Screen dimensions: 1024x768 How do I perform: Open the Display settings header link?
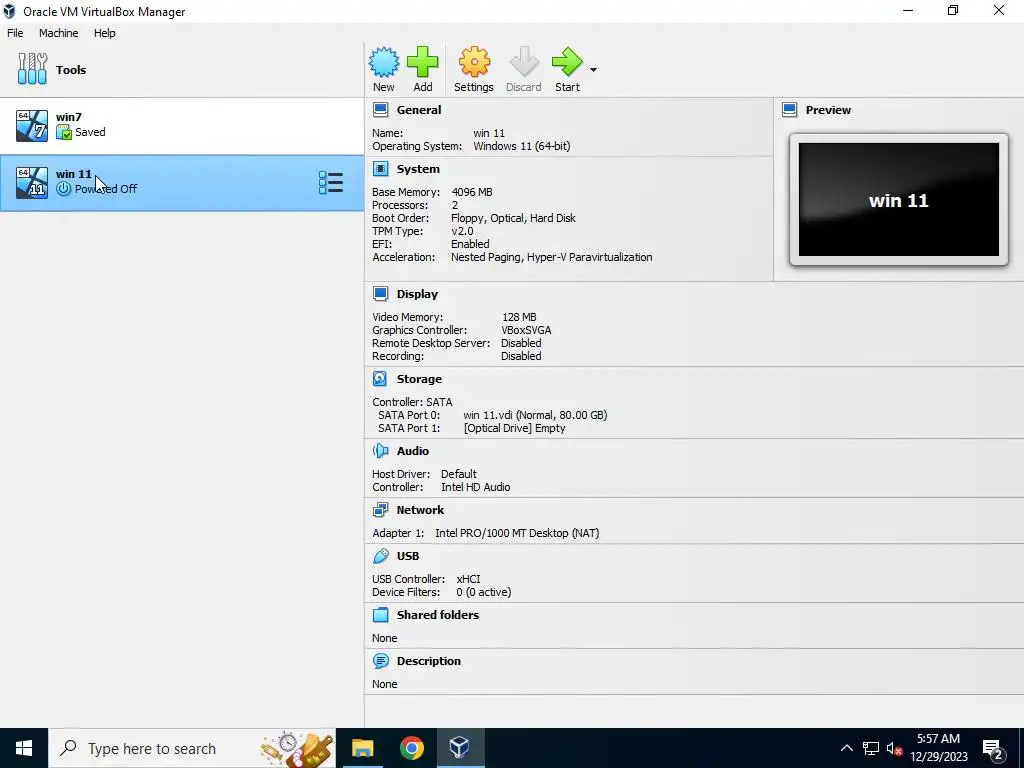point(417,294)
